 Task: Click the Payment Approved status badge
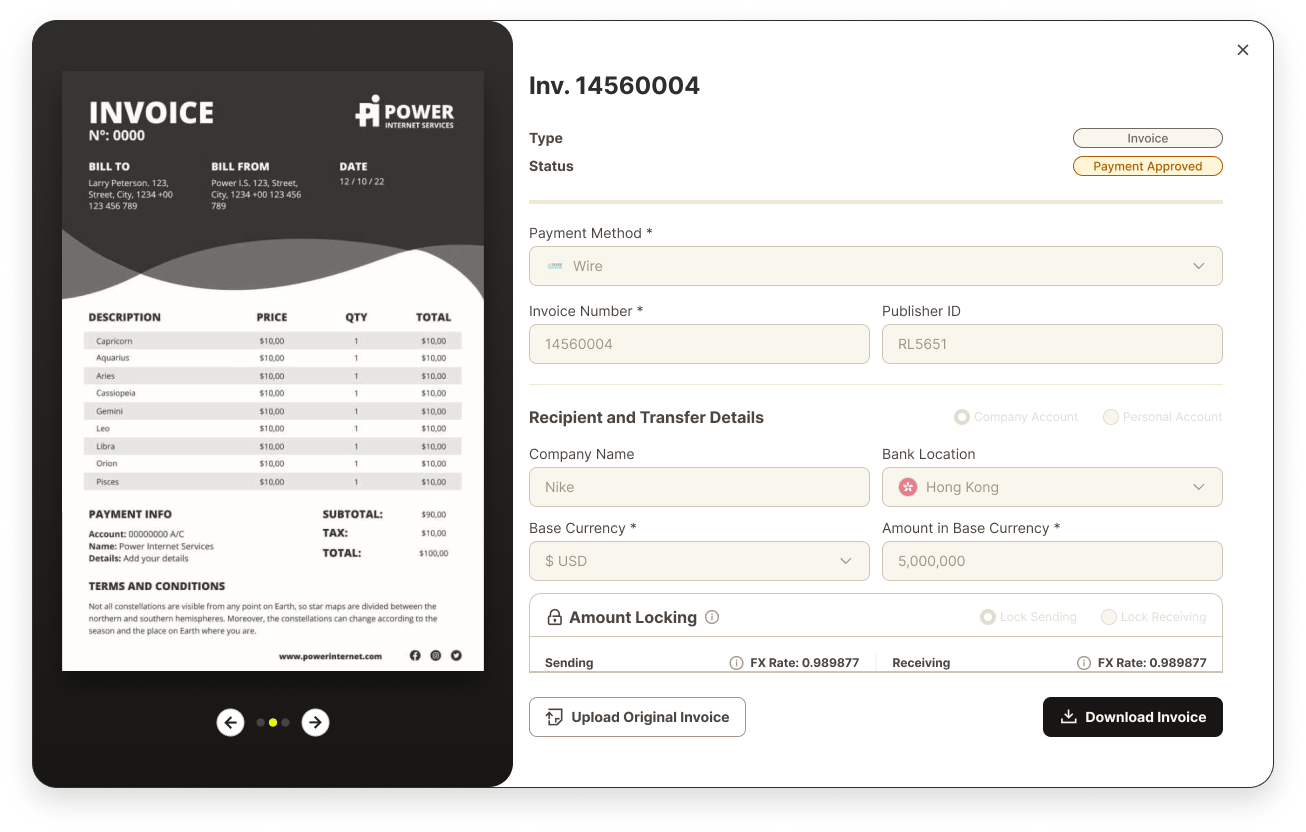pos(1147,166)
